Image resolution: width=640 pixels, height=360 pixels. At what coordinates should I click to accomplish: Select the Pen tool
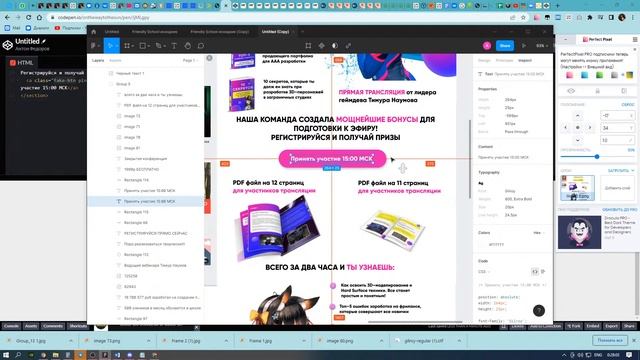159,46
